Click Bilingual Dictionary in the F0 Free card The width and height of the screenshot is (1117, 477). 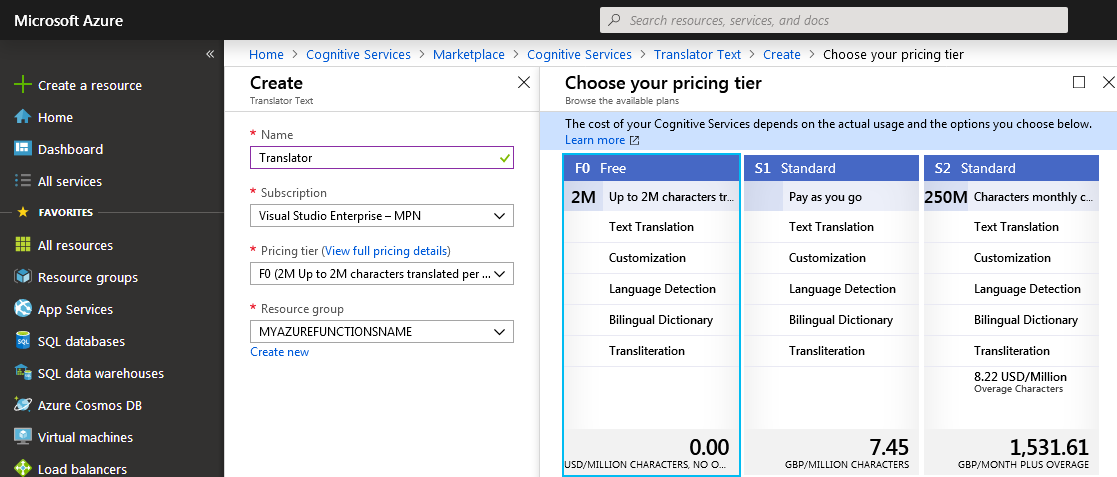(x=661, y=320)
